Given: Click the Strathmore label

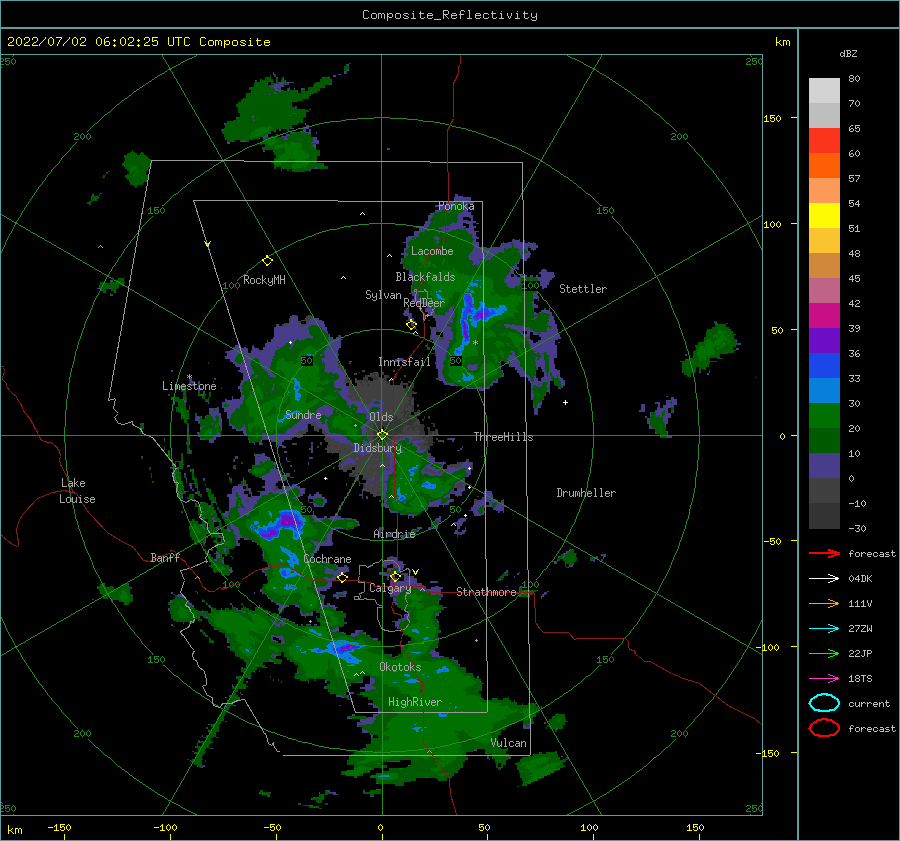Looking at the screenshot, I should (x=486, y=592).
